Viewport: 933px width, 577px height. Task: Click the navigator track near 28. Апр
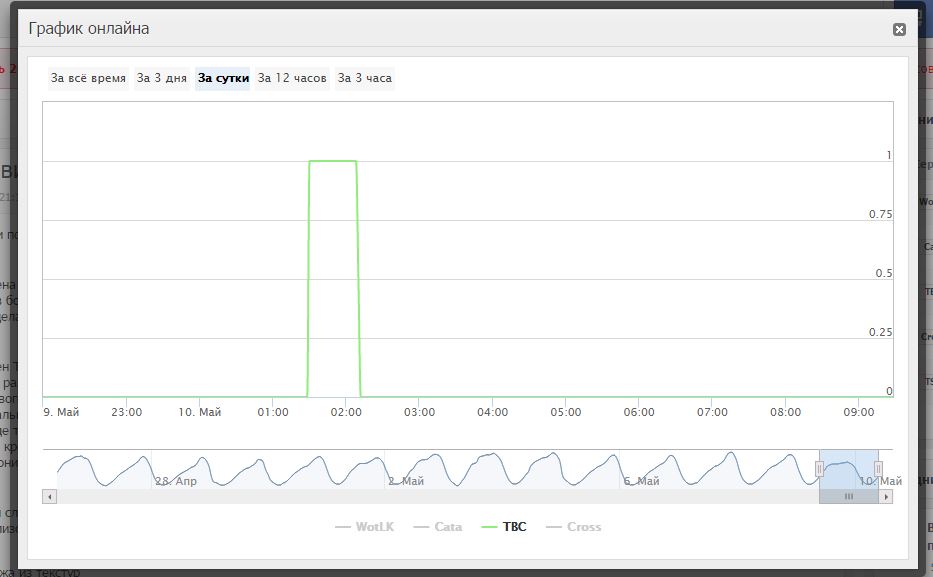coord(176,481)
